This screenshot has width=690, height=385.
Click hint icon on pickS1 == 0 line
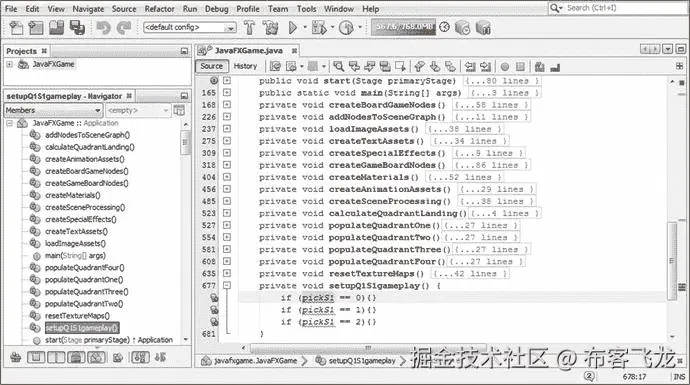pos(214,298)
